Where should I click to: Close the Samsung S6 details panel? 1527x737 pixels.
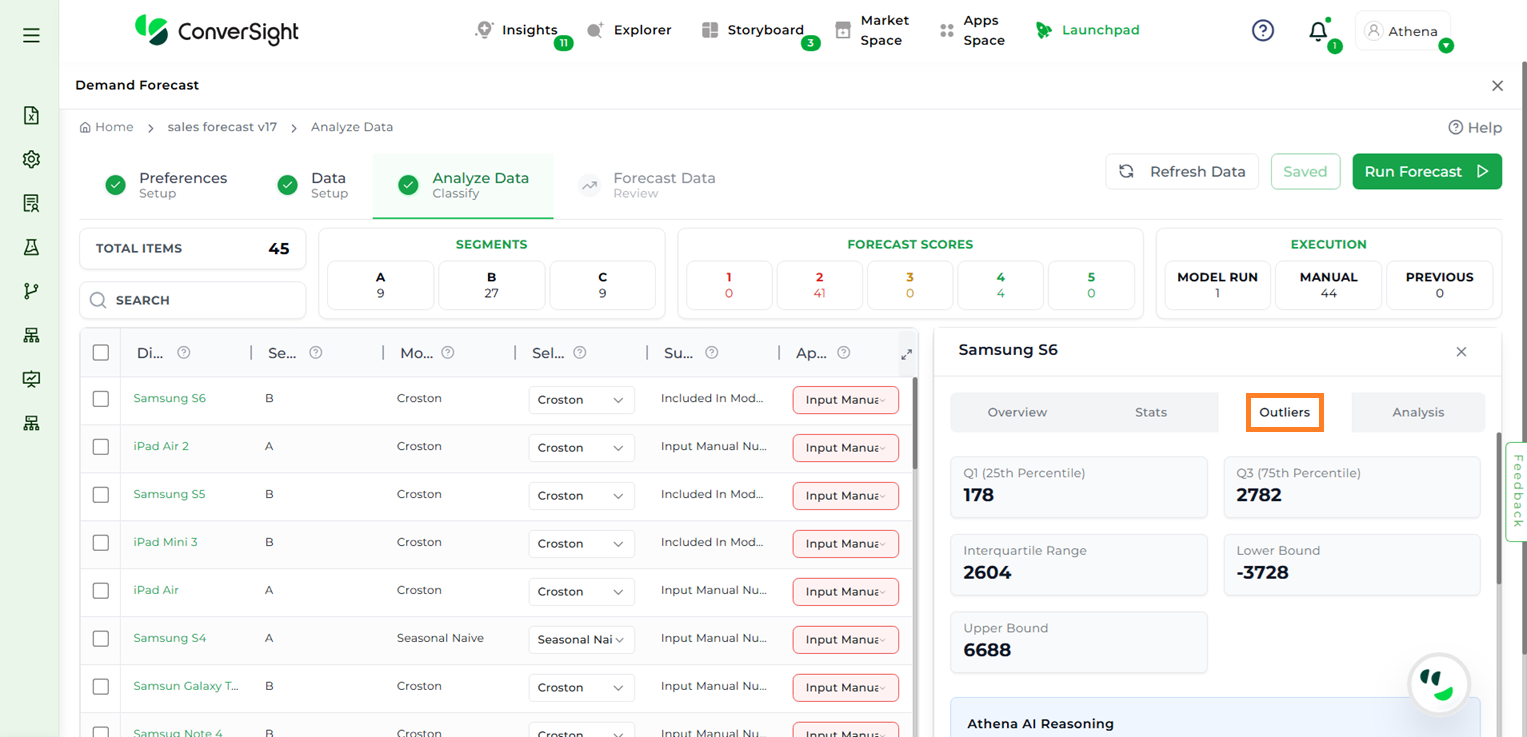coord(1461,352)
